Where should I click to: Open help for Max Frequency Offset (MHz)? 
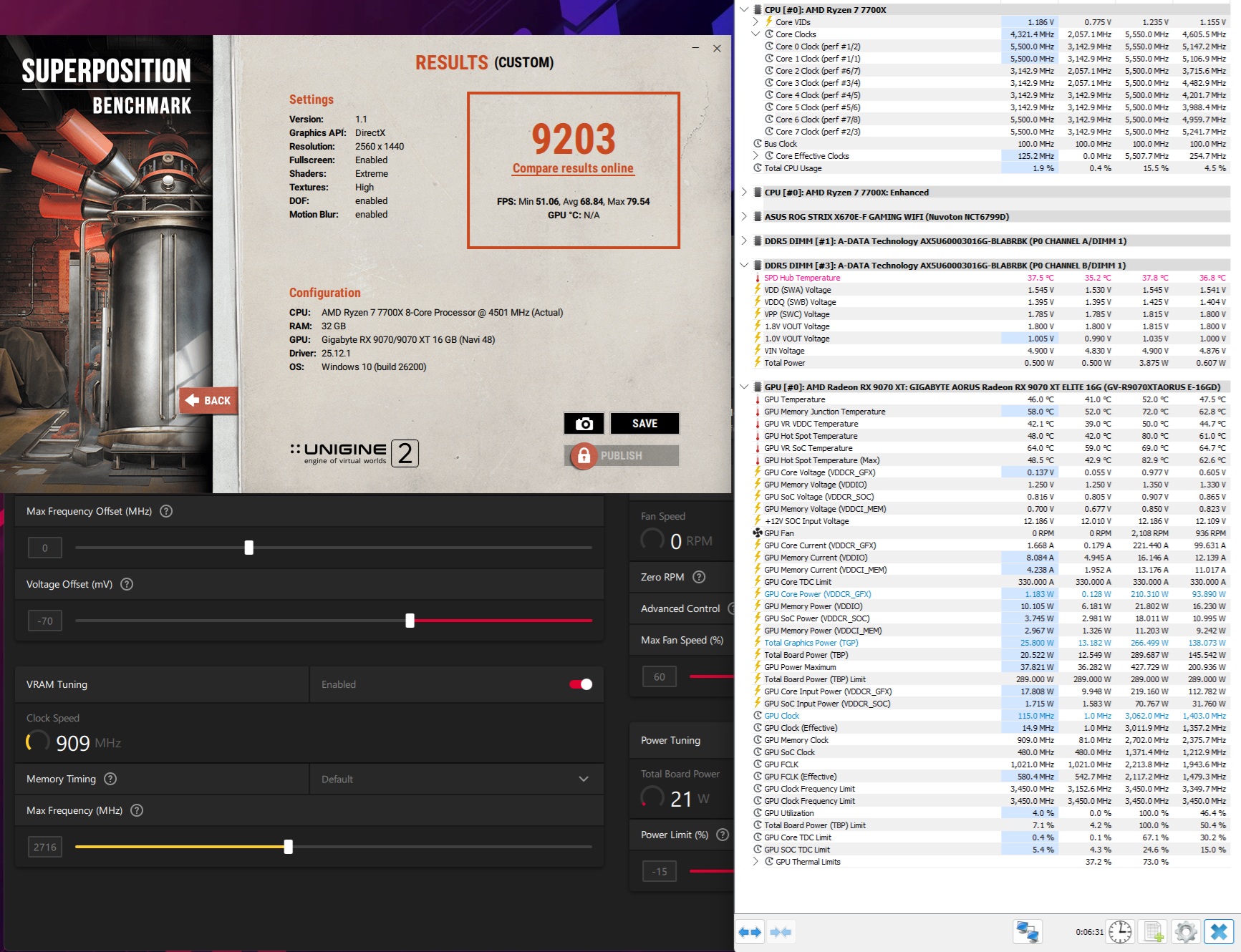tap(166, 511)
